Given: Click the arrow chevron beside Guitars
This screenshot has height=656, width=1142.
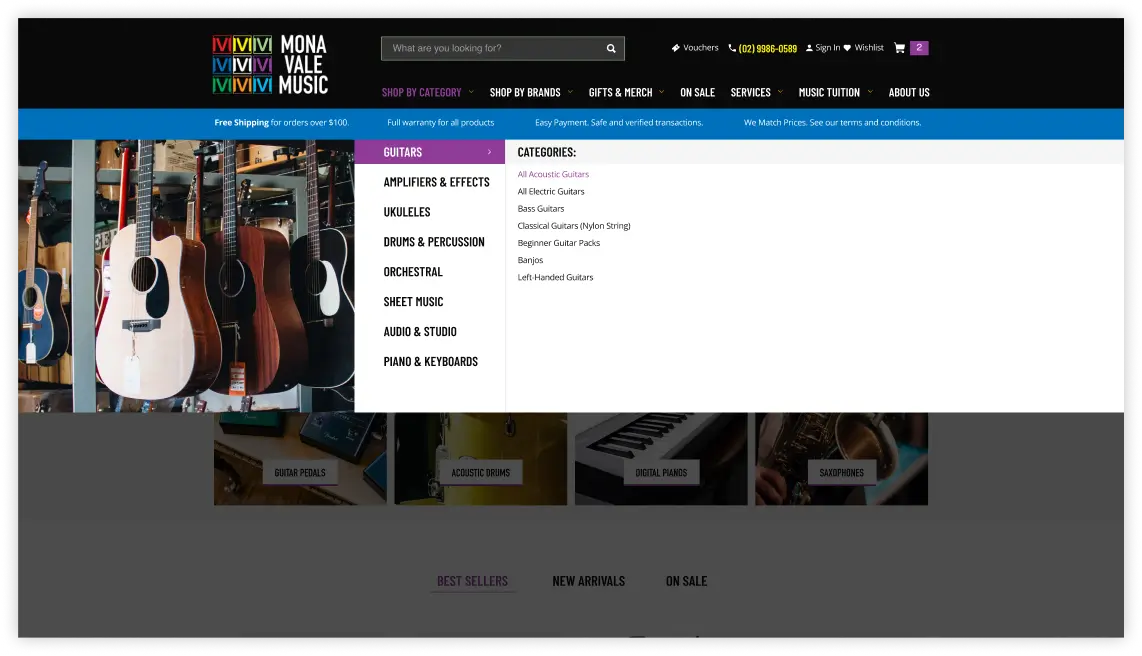Looking at the screenshot, I should coord(489,152).
